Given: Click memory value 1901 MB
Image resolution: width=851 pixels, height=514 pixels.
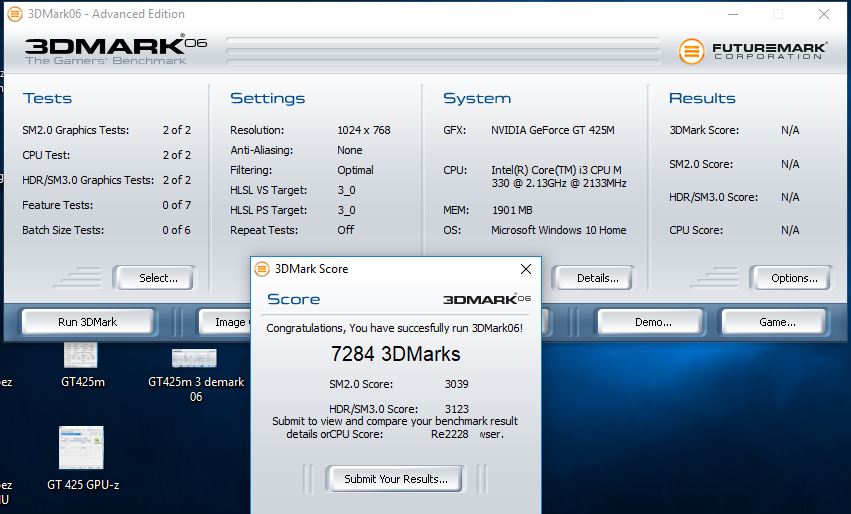Looking at the screenshot, I should pyautogui.click(x=512, y=210).
